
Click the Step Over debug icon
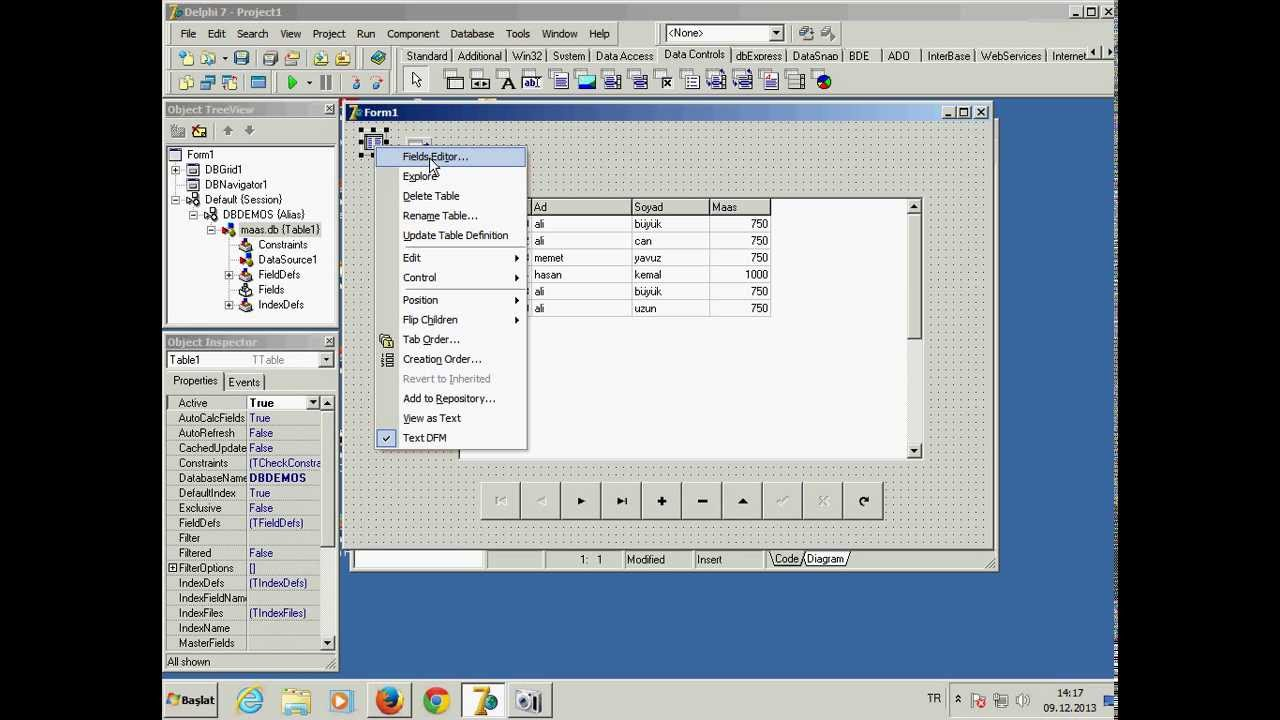point(377,83)
